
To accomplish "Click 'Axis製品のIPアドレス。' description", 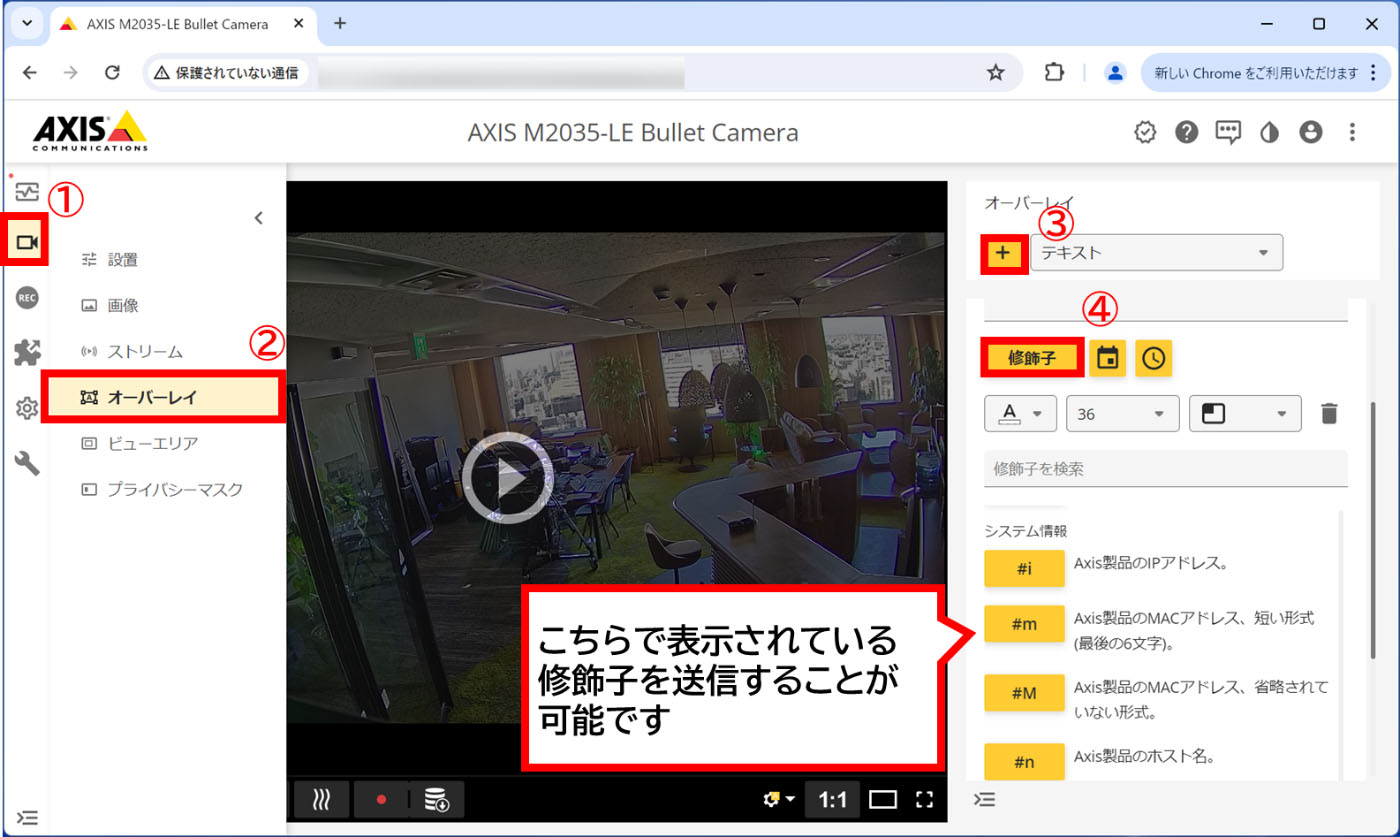I will [x=1150, y=562].
